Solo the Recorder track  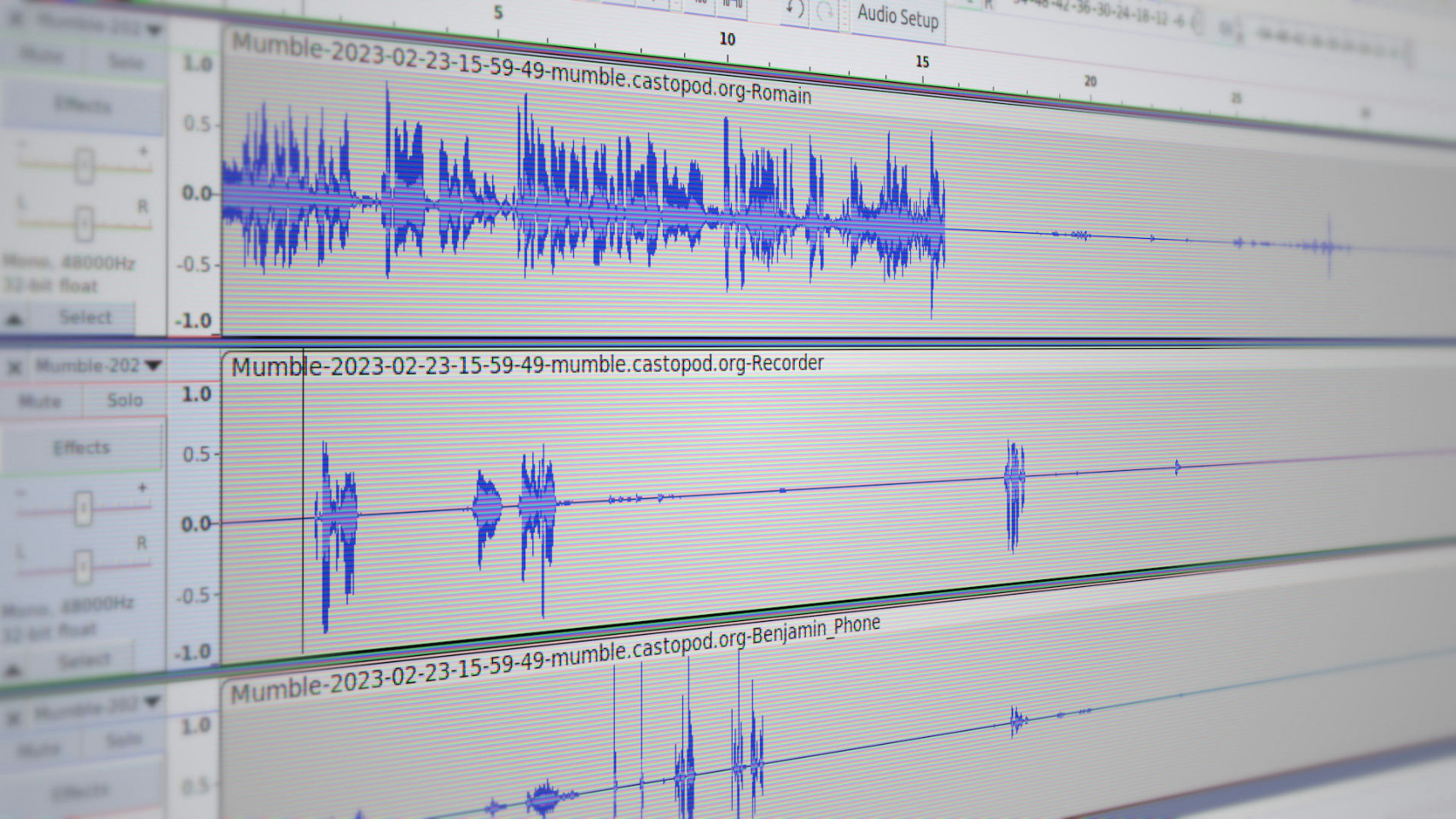pyautogui.click(x=125, y=400)
